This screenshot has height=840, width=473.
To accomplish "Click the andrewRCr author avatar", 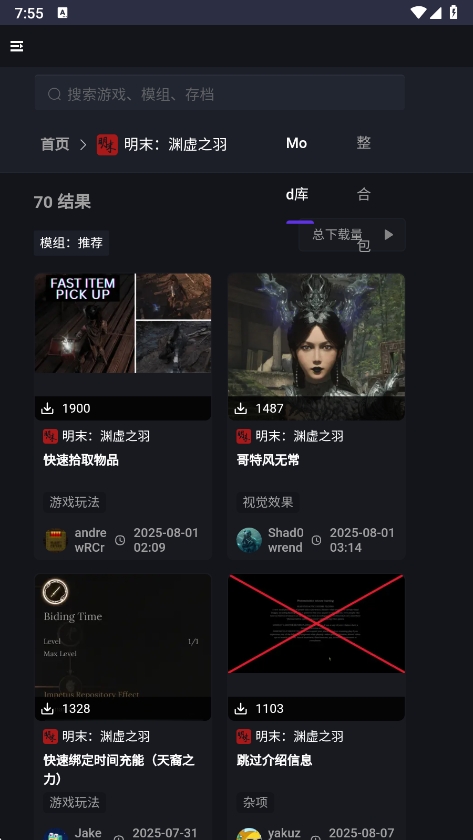I will [55, 540].
